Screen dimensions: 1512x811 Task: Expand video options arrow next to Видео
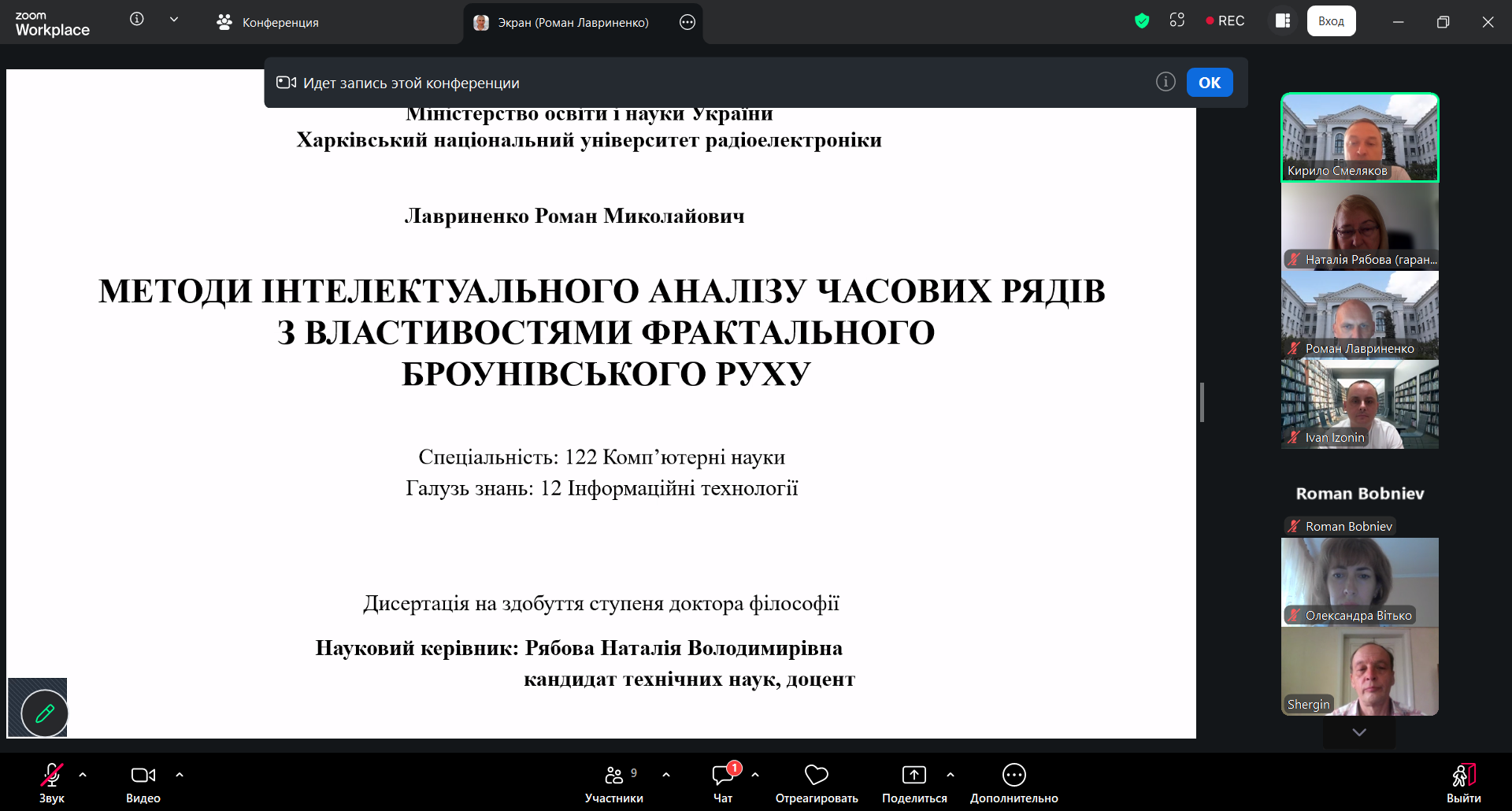(x=180, y=775)
